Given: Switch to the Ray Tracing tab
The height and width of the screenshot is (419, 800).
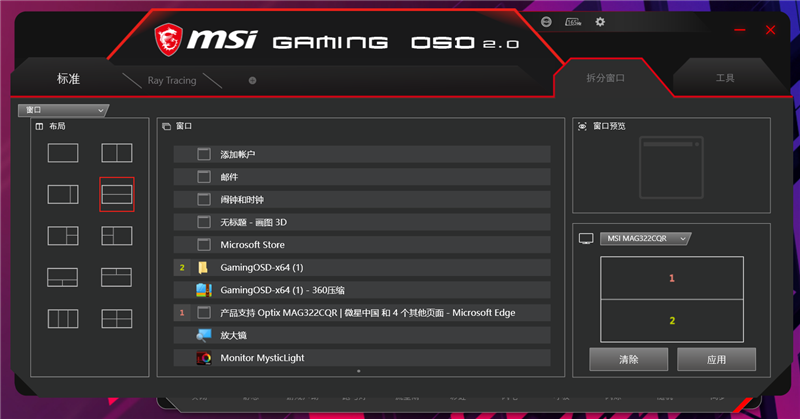Looking at the screenshot, I should pos(172,81).
